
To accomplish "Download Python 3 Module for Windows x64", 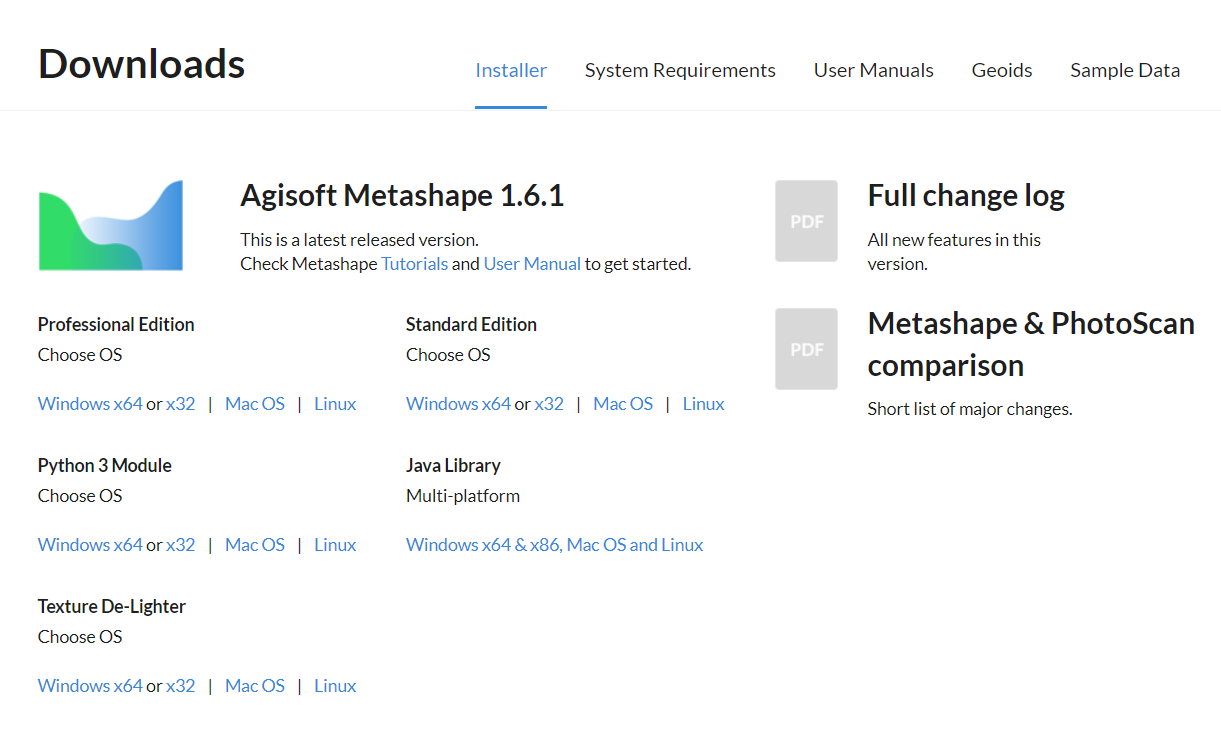I will click(90, 545).
